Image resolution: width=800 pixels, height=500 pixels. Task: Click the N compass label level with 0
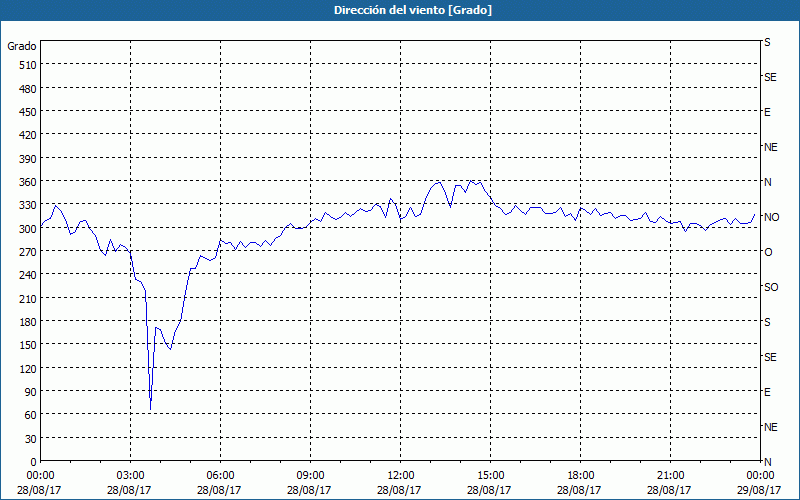coord(767,462)
